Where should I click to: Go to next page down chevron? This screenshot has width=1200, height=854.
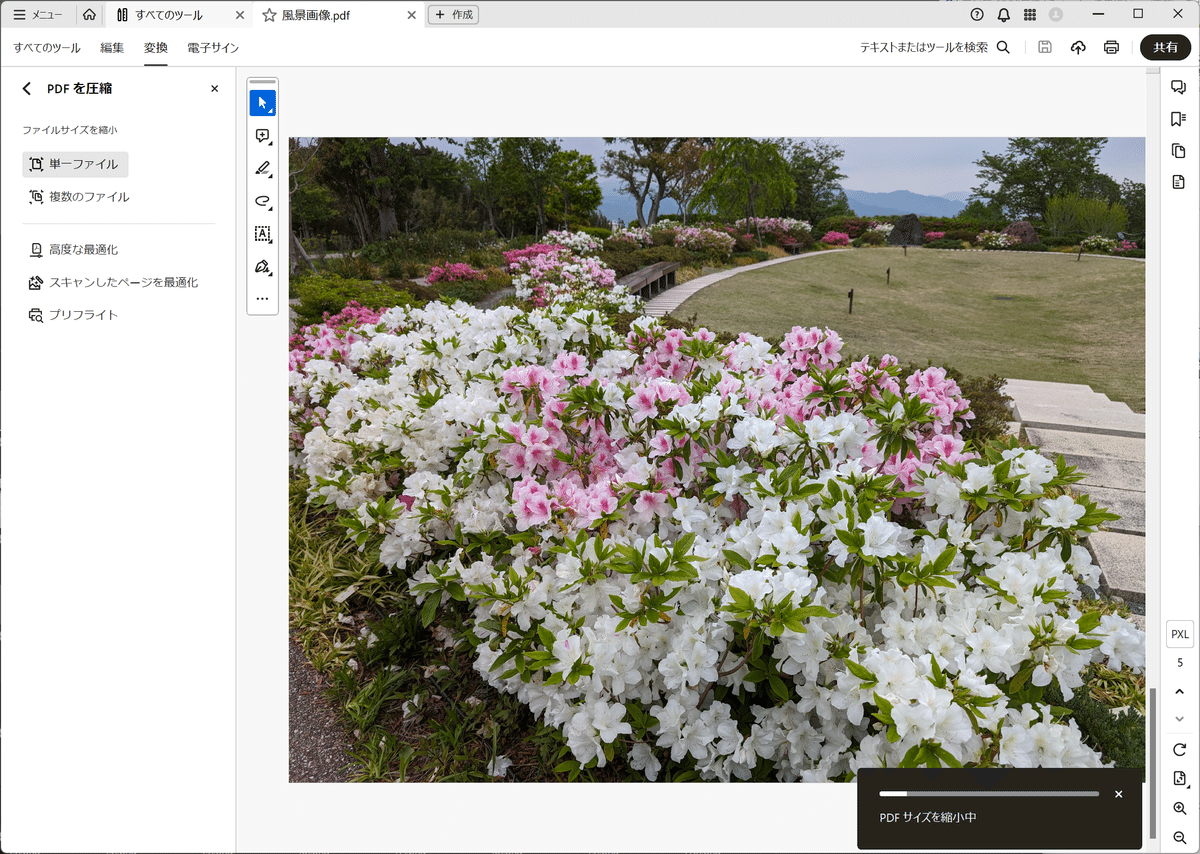click(1180, 718)
